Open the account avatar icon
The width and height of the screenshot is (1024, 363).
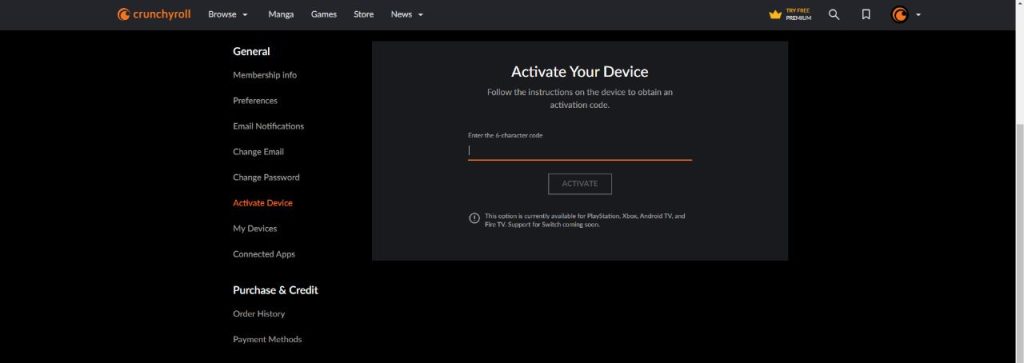[900, 14]
